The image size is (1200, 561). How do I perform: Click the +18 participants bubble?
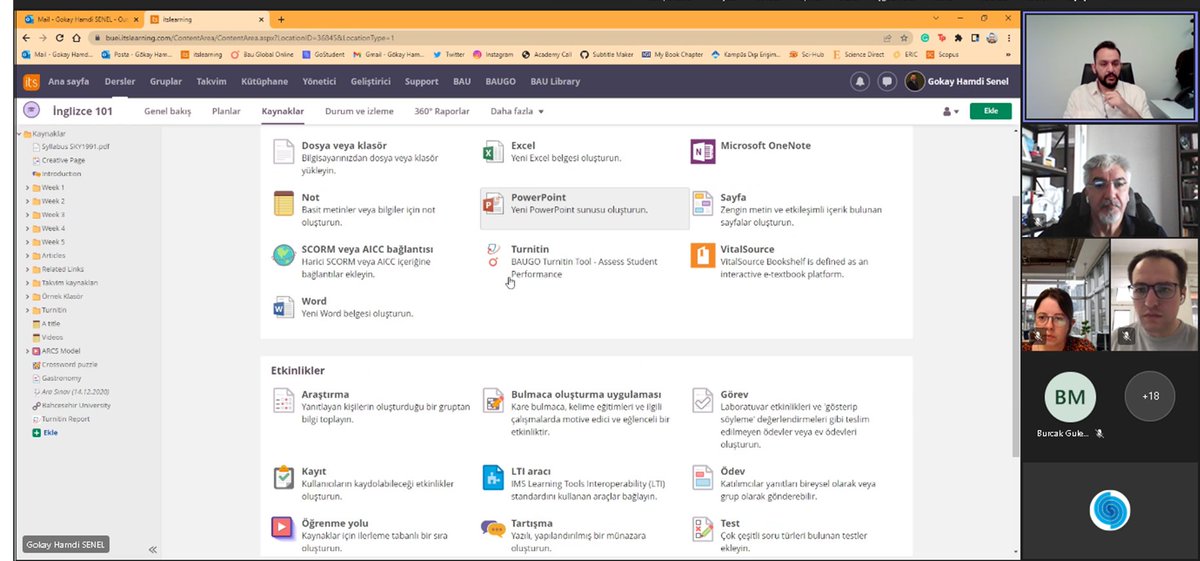pos(1150,396)
